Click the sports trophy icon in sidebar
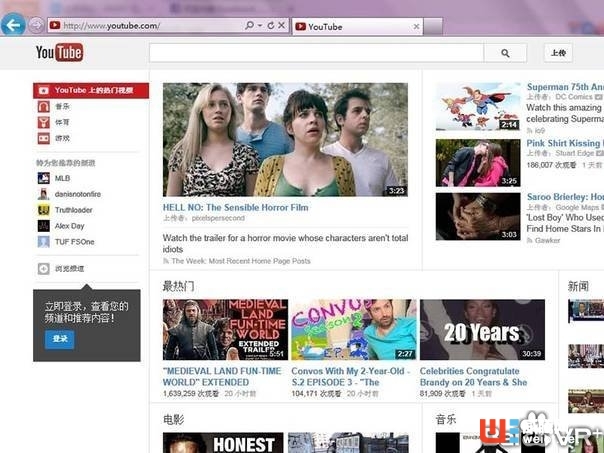This screenshot has height=453, width=604. pyautogui.click(x=44, y=122)
